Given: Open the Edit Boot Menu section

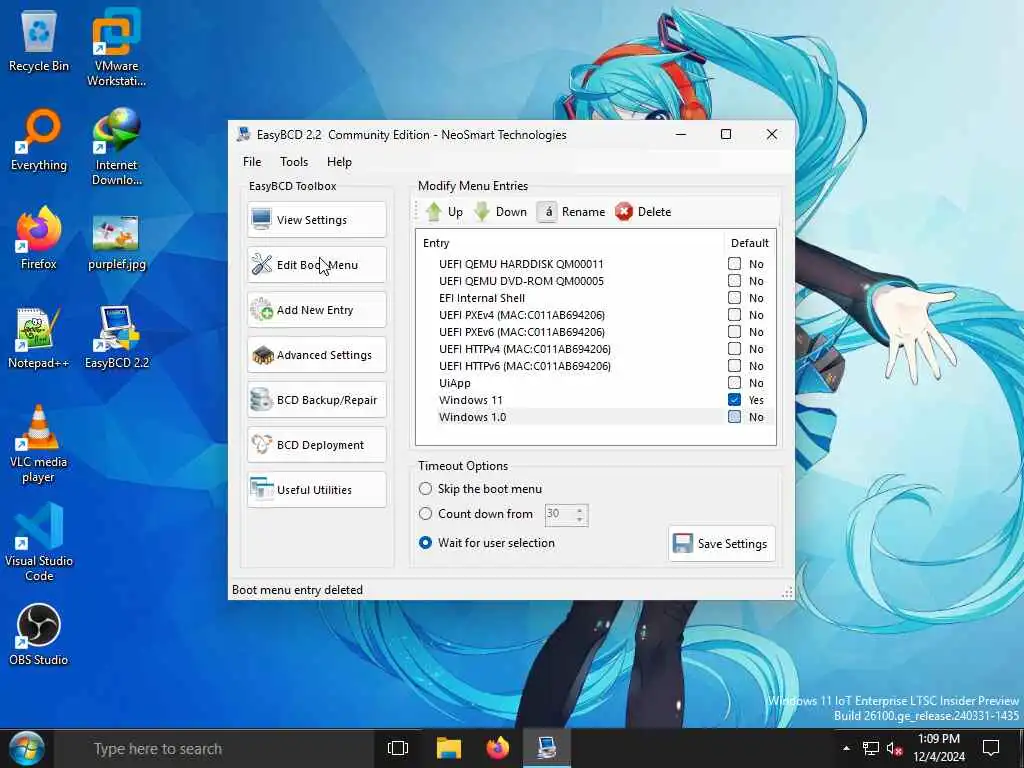Looking at the screenshot, I should pyautogui.click(x=317, y=264).
